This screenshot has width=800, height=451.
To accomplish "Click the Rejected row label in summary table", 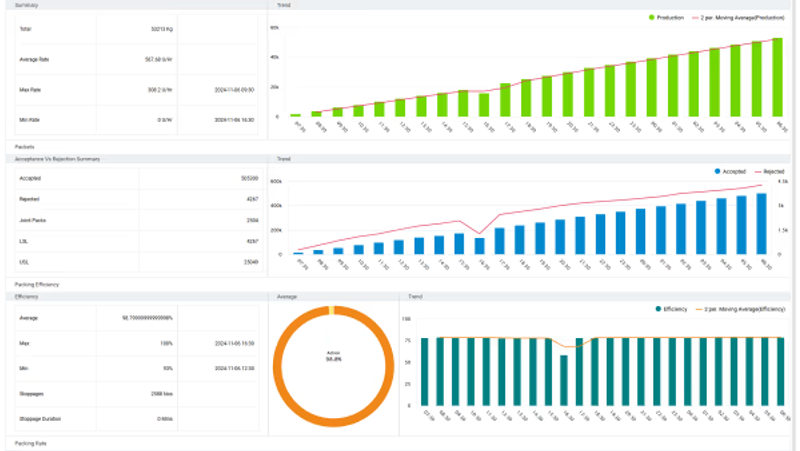I will [x=29, y=199].
